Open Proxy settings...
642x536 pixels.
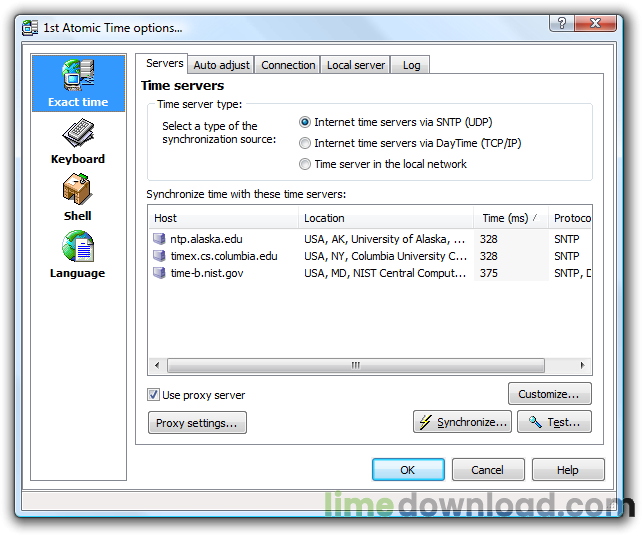(x=197, y=423)
